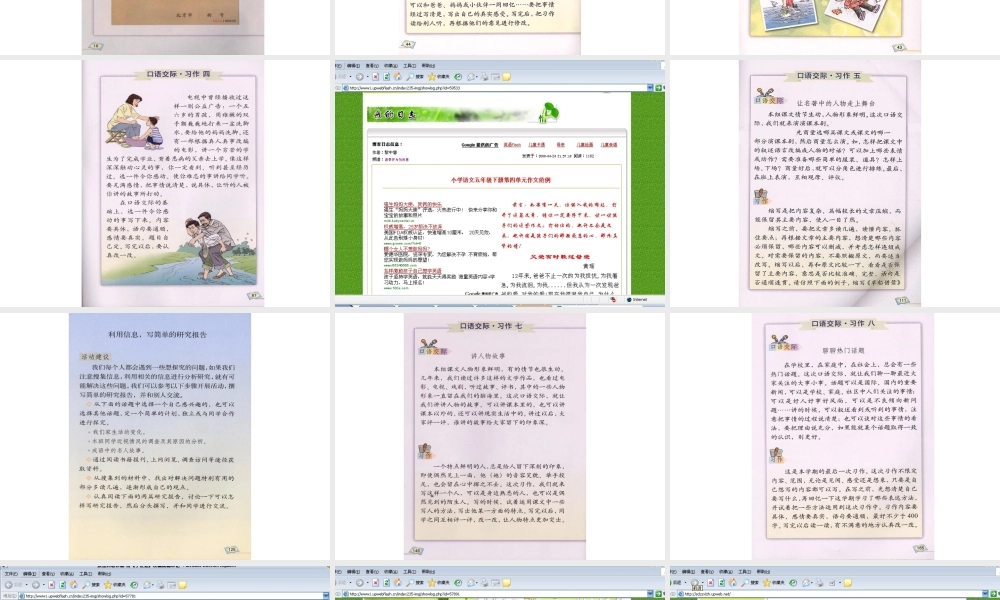The image size is (1000, 600).
Task: Open the 口语交际·习作 七 textbook page thumbnail
Action: click(x=495, y=436)
